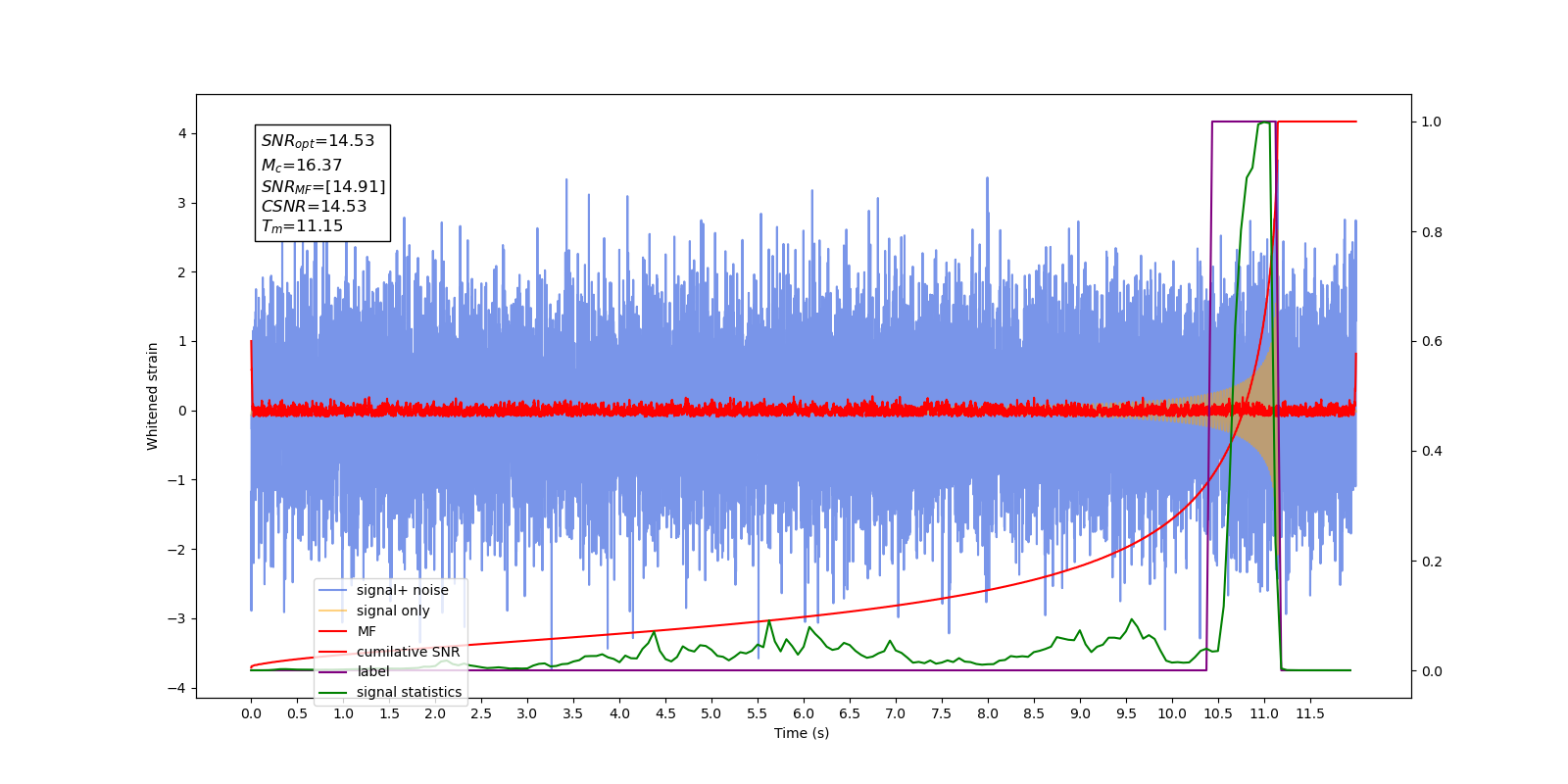Click the 8.0 tick on time axis
This screenshot has width=1568, height=784.
988,713
